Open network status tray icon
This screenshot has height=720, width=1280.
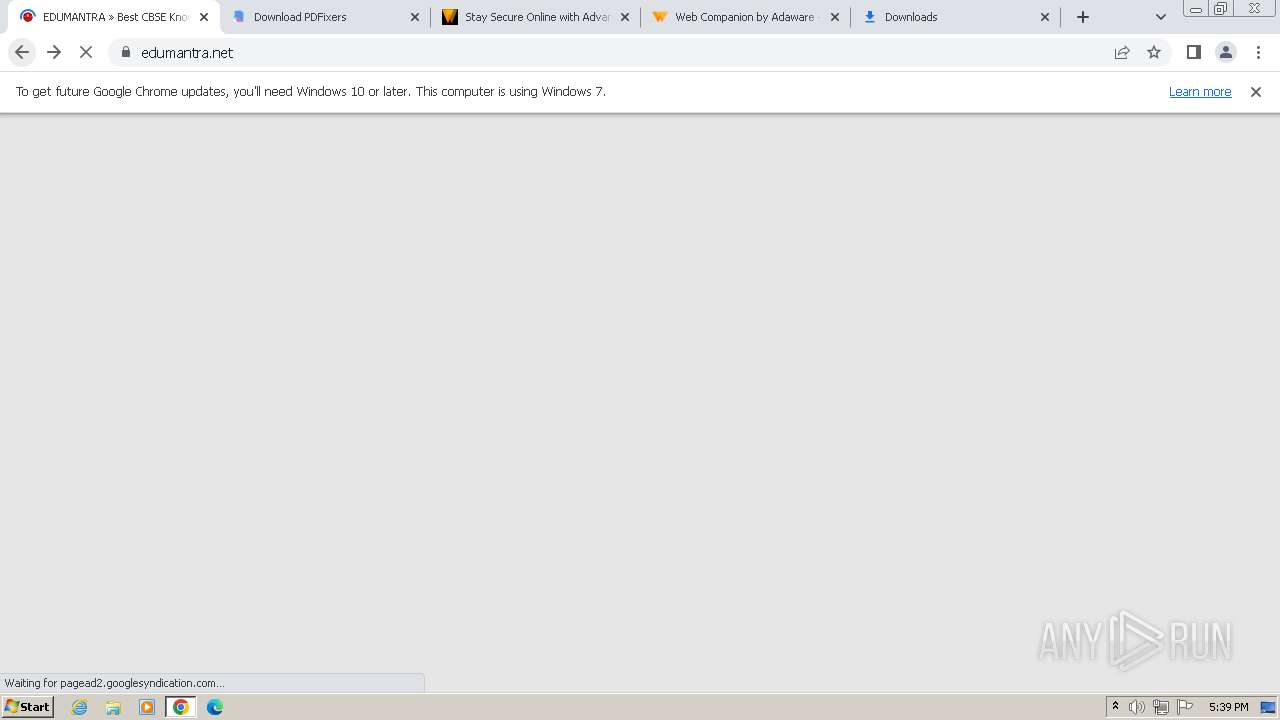click(x=1161, y=707)
